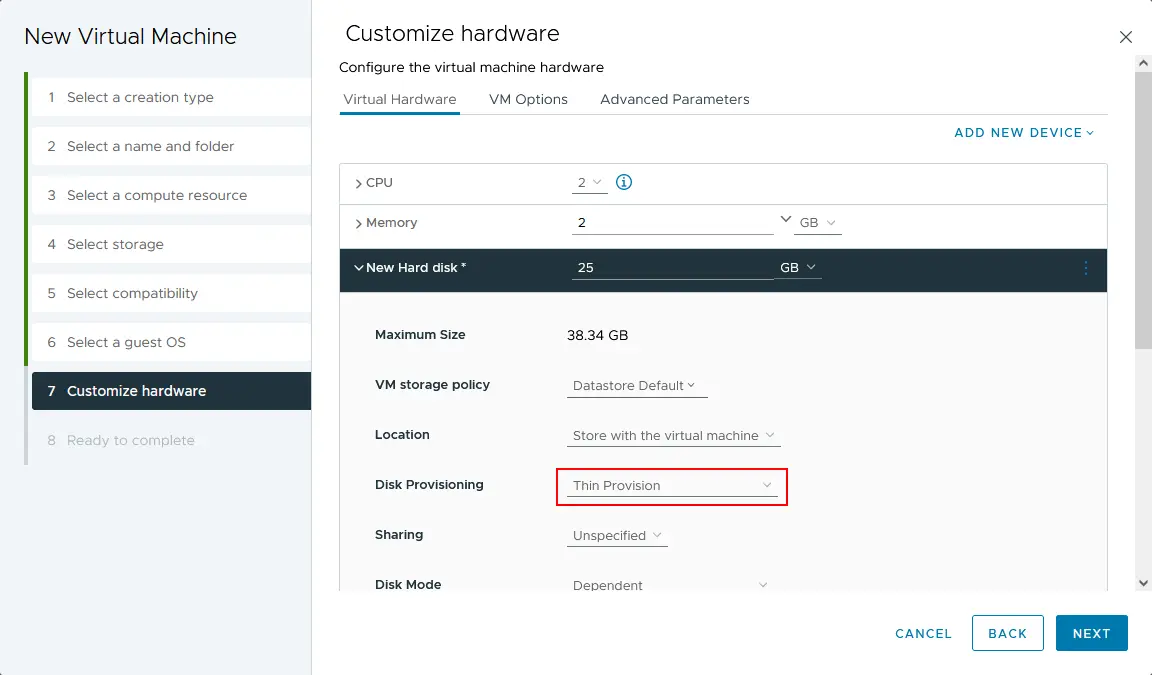Open the ADD NEW DEVICE menu

tap(1024, 132)
